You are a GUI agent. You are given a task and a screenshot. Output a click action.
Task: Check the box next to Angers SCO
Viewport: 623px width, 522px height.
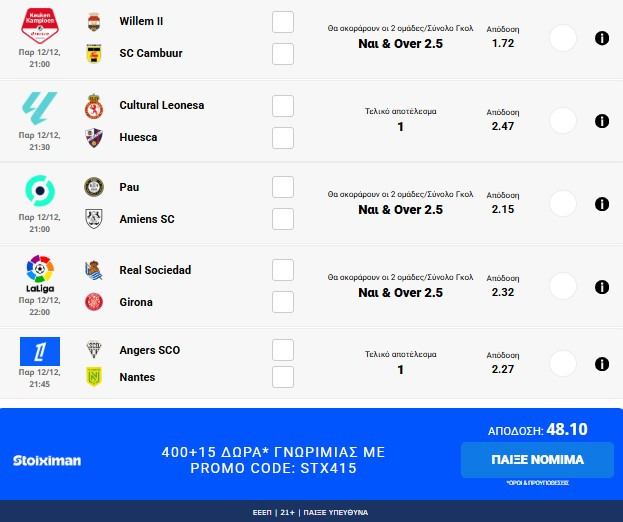coord(283,350)
